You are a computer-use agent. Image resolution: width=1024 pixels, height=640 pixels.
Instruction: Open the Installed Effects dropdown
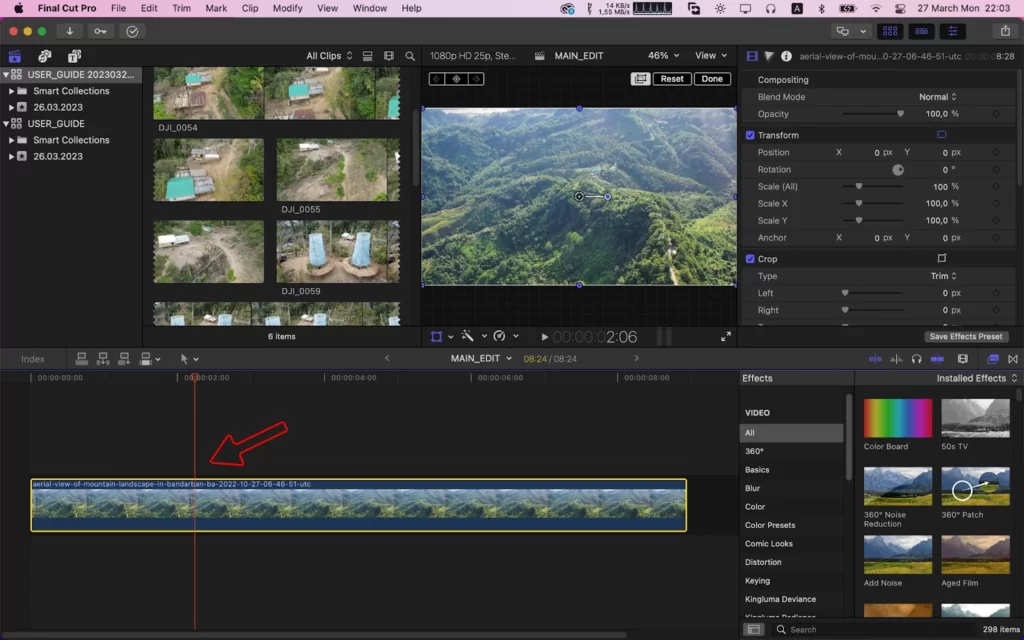976,378
